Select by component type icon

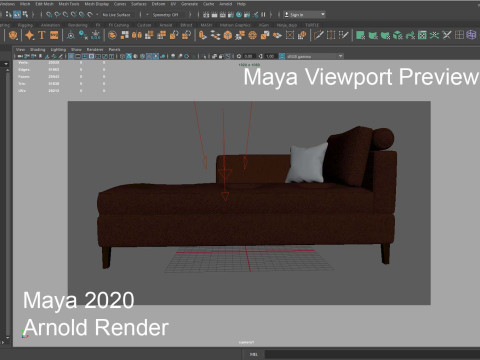(25, 14)
